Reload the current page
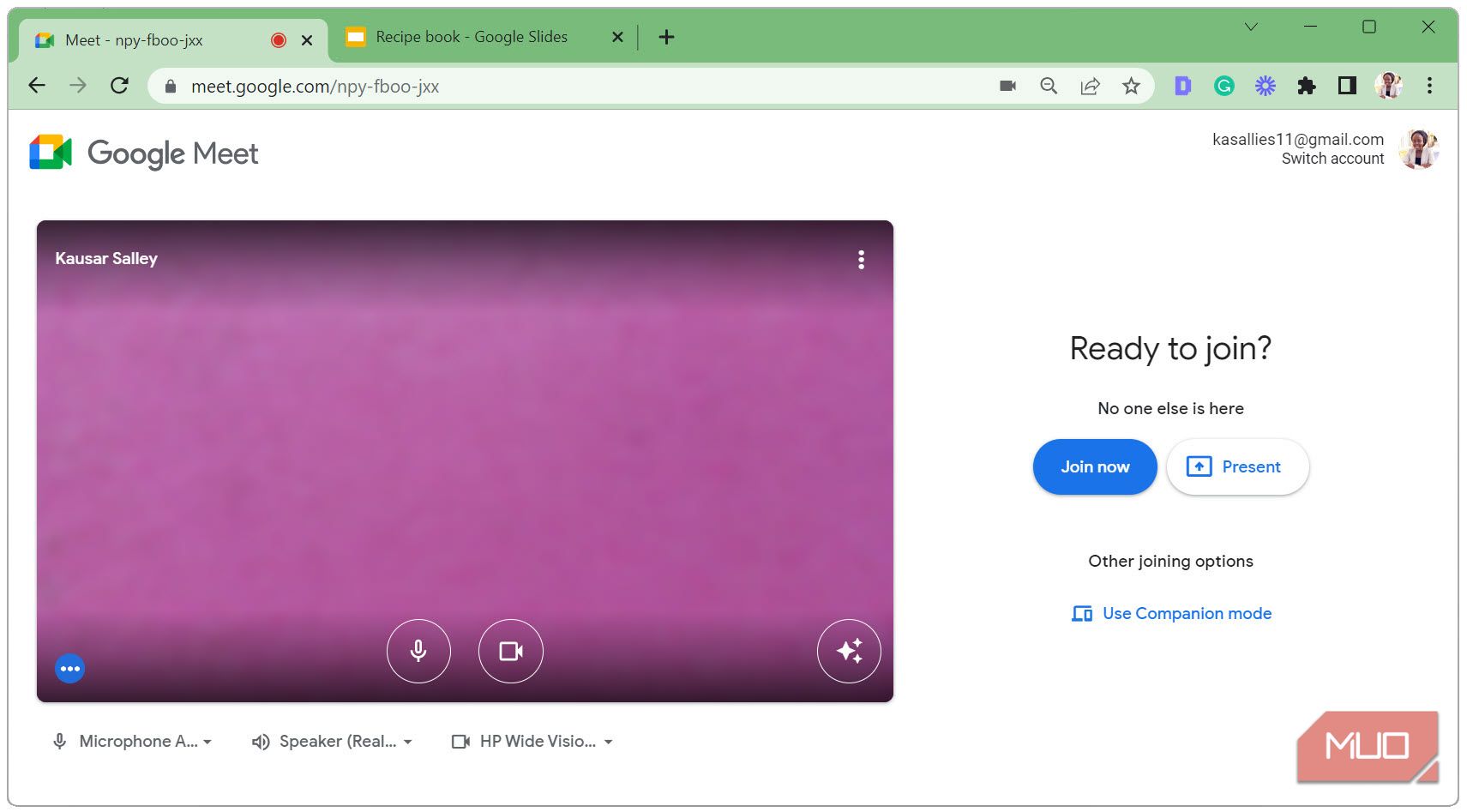The image size is (1467, 812). tap(120, 86)
